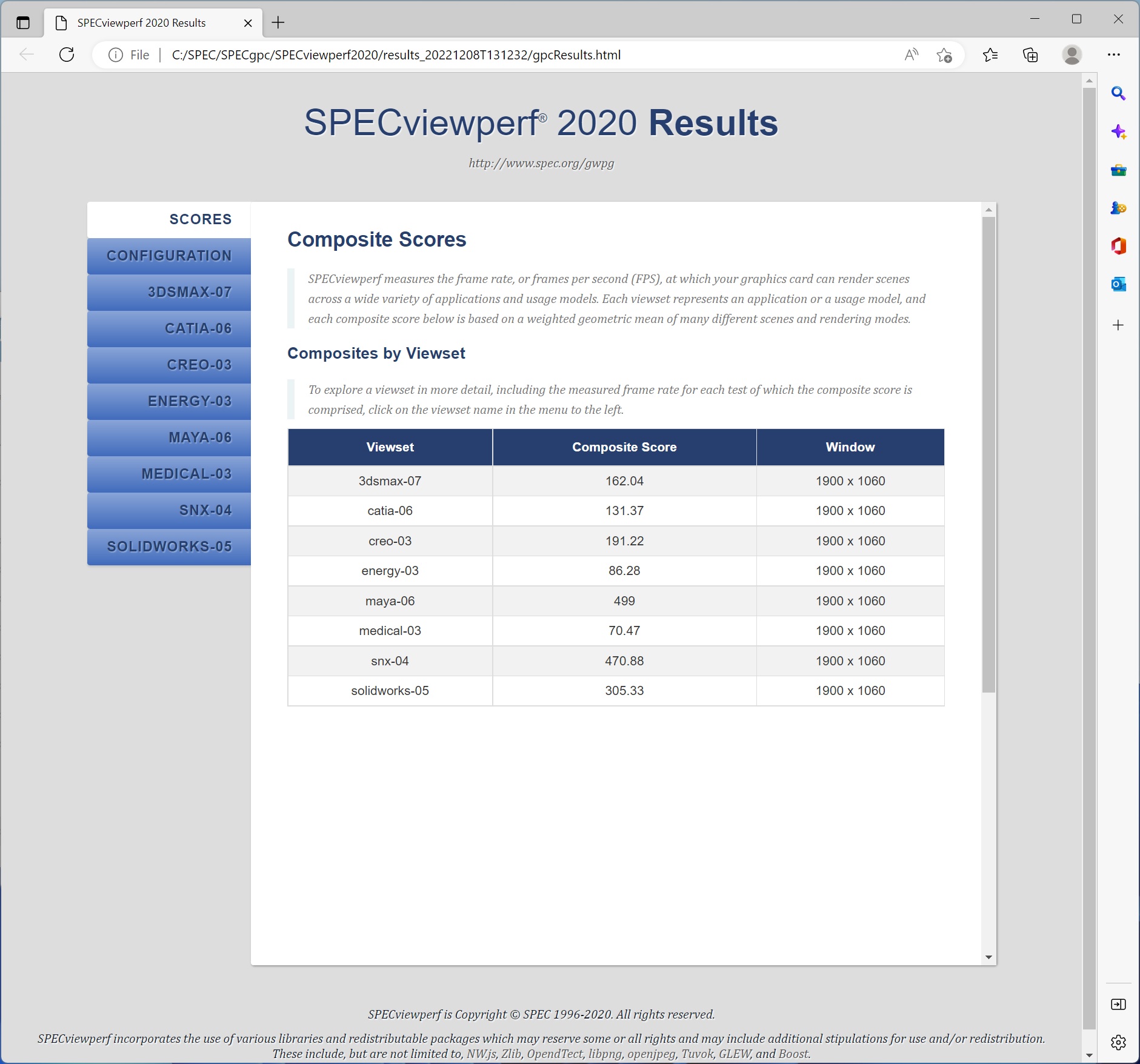Screen dimensions: 1140x1064
Task: Open a new tab with plus button
Action: pyautogui.click(x=278, y=23)
